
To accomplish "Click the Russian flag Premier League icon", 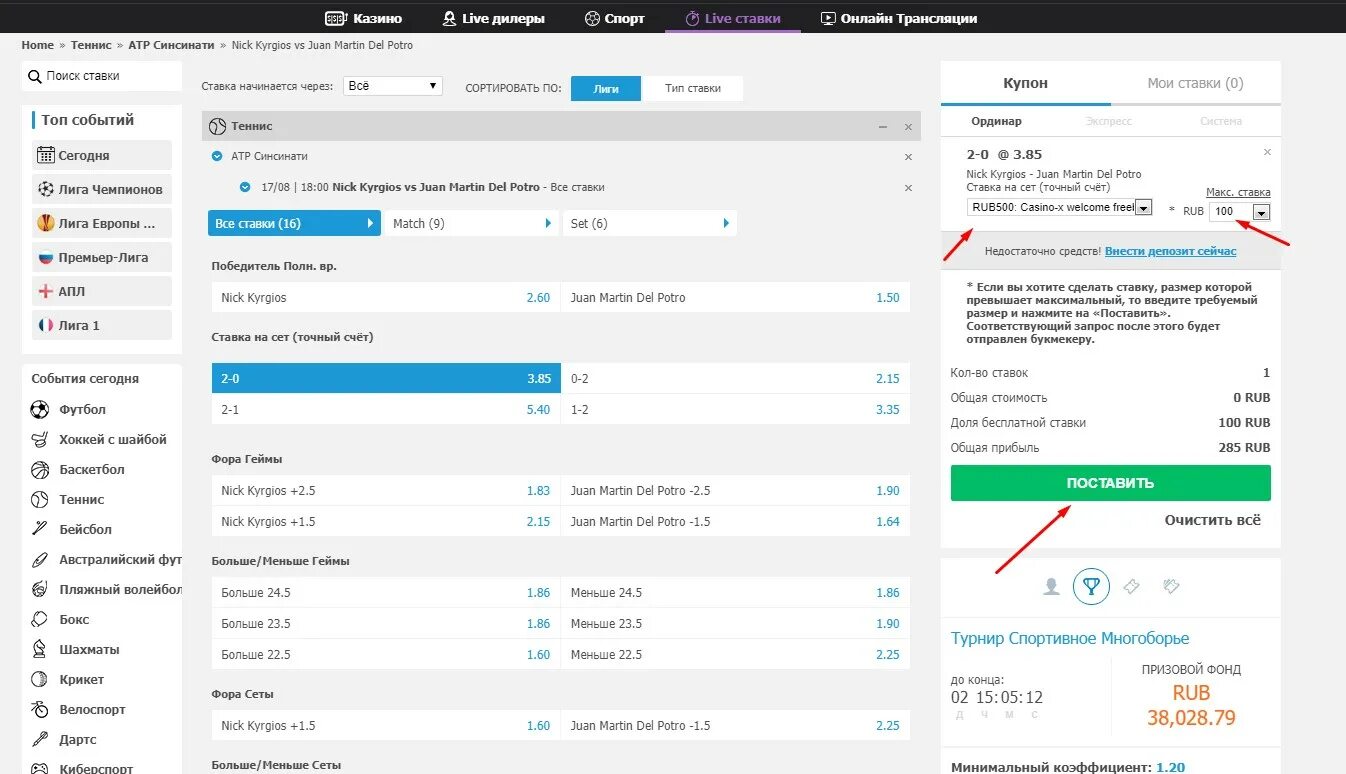I will coord(46,257).
